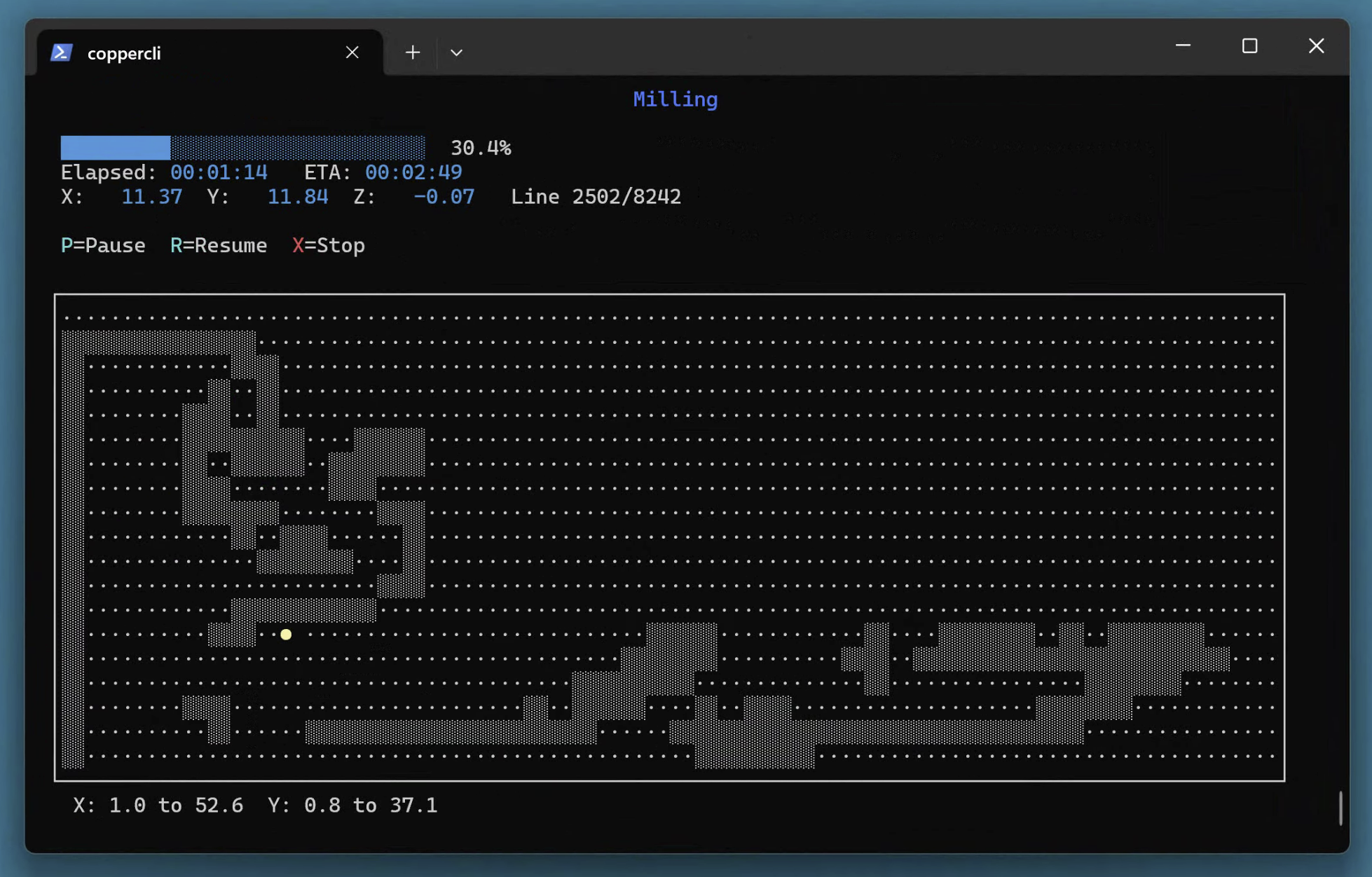Click the X/Y bounds text below preview
Image resolution: width=1372 pixels, height=877 pixels.
(255, 805)
